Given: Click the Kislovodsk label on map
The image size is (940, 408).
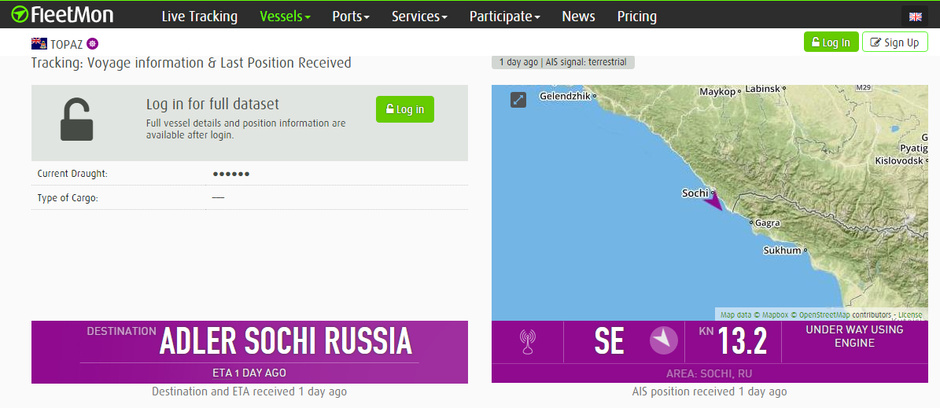Looking at the screenshot, I should (x=898, y=161).
